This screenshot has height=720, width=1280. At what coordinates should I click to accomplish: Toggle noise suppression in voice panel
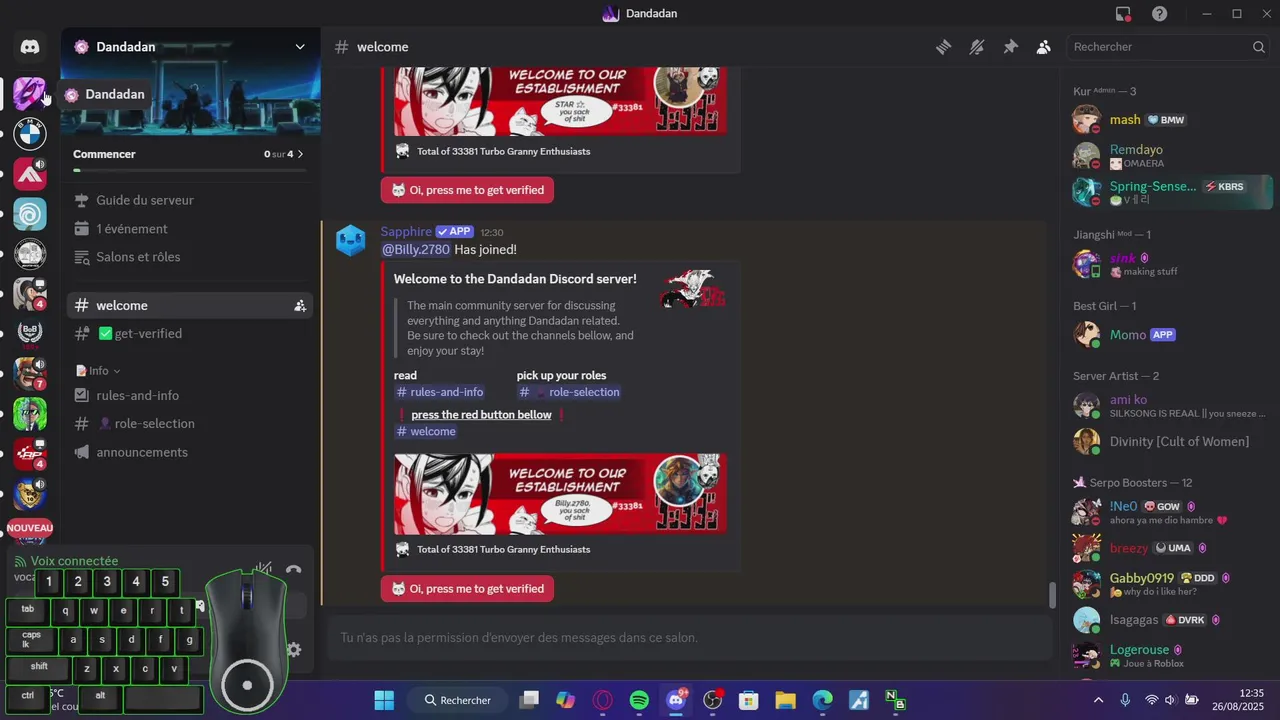pyautogui.click(x=263, y=570)
